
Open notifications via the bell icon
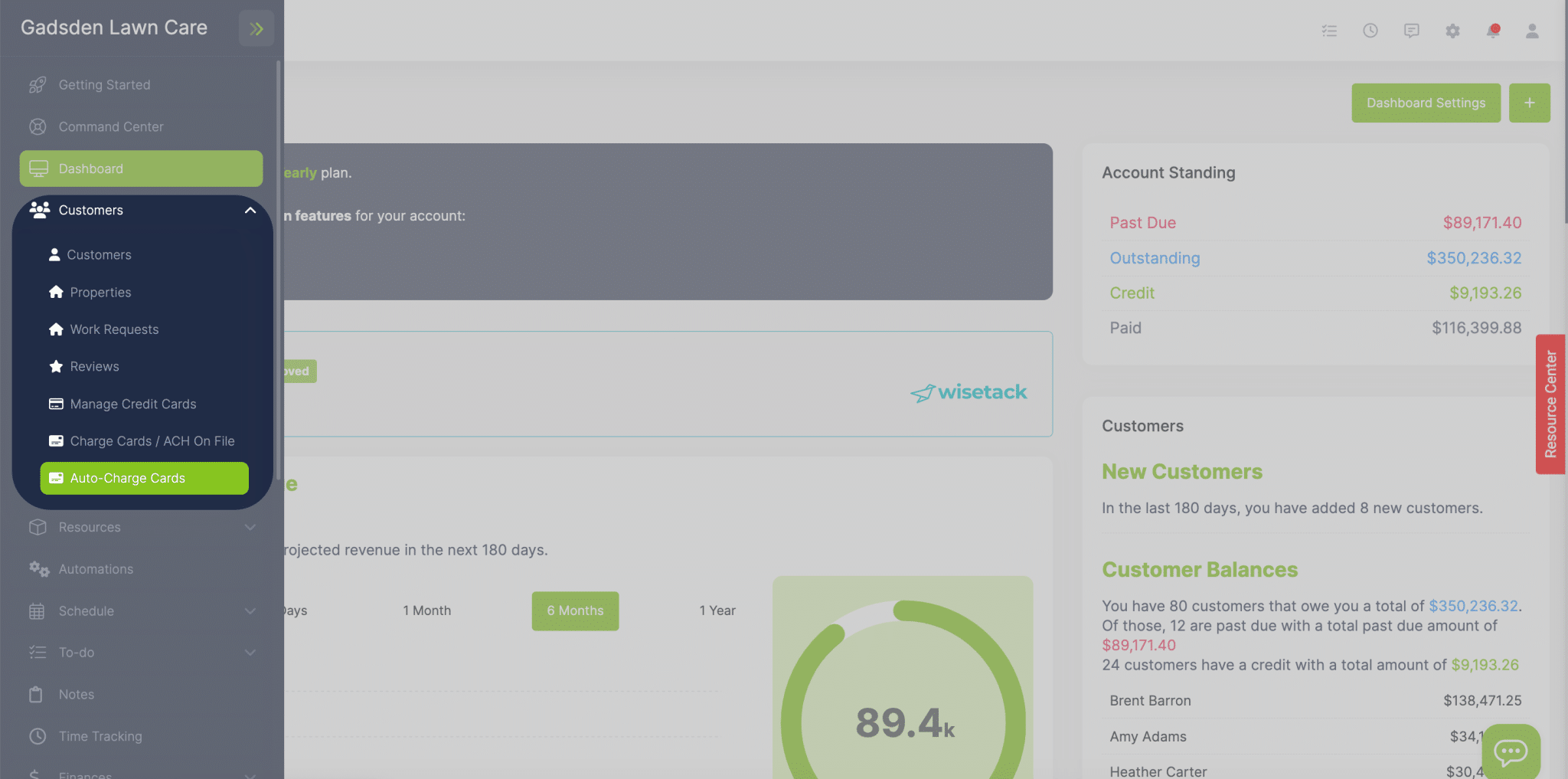[1492, 31]
